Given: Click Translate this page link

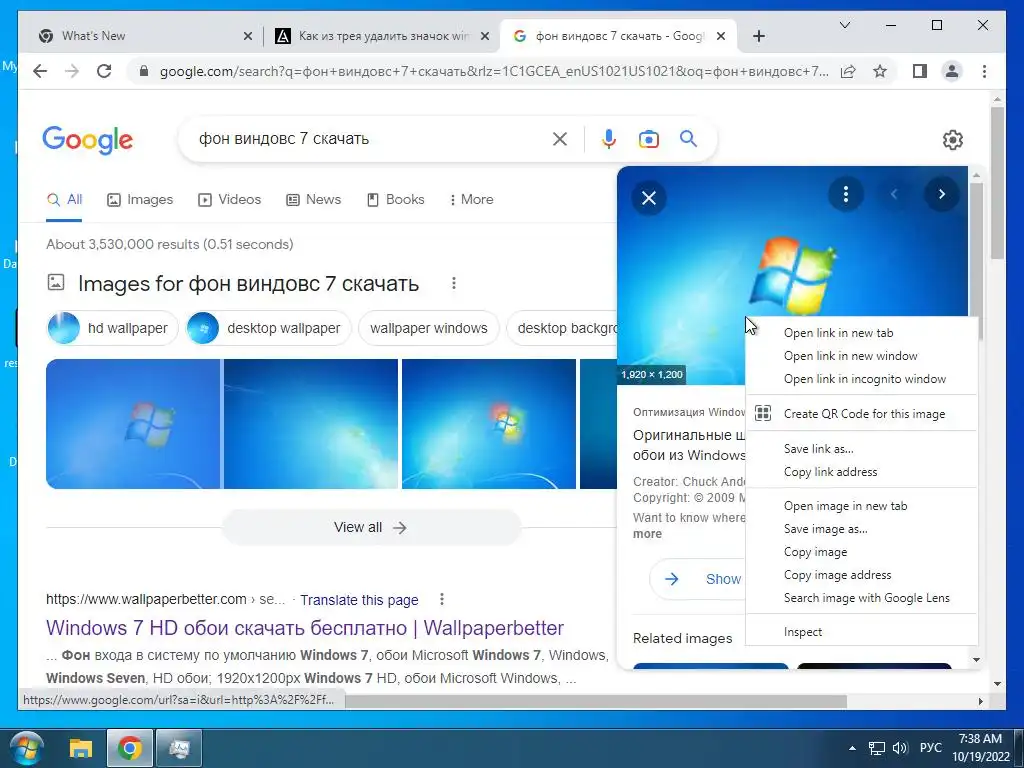Looking at the screenshot, I should [359, 600].
